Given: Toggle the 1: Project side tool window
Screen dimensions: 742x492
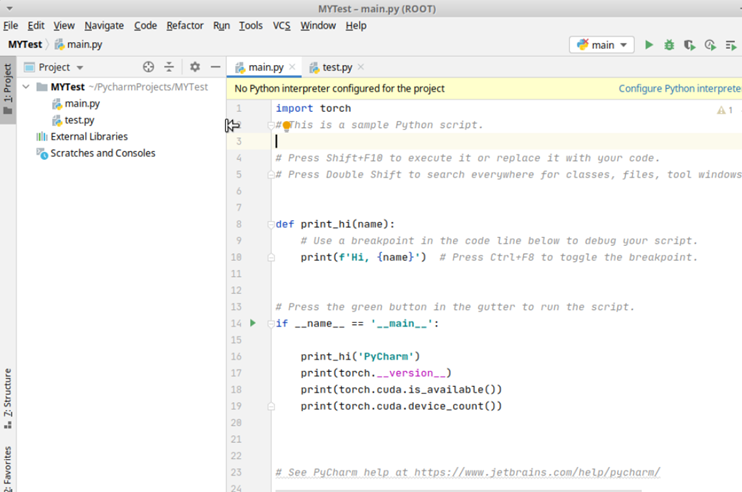Looking at the screenshot, I should pyautogui.click(x=8, y=90).
